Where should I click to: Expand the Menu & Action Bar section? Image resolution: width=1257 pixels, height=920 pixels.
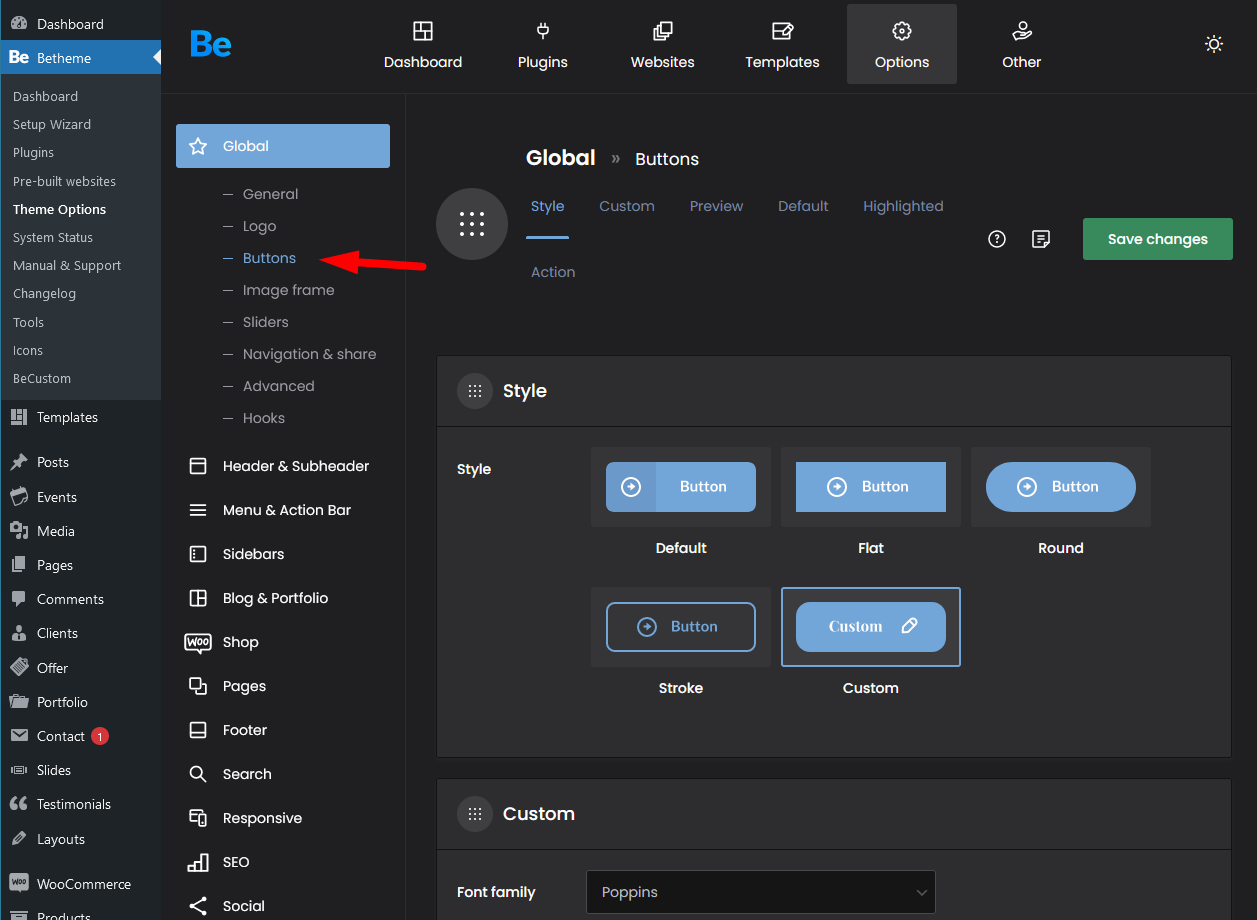[x=283, y=510]
